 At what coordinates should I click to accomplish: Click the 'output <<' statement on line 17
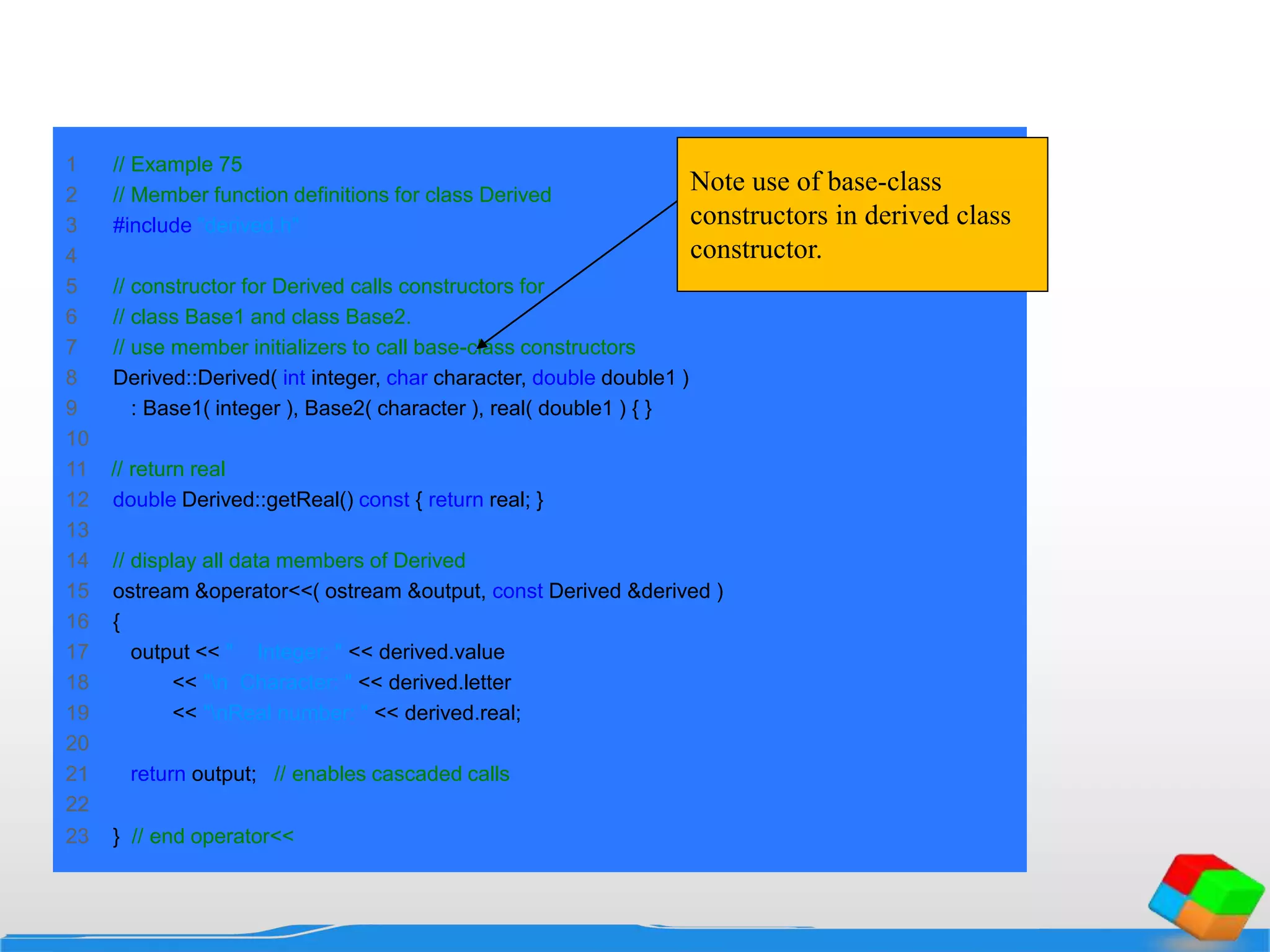(317, 652)
